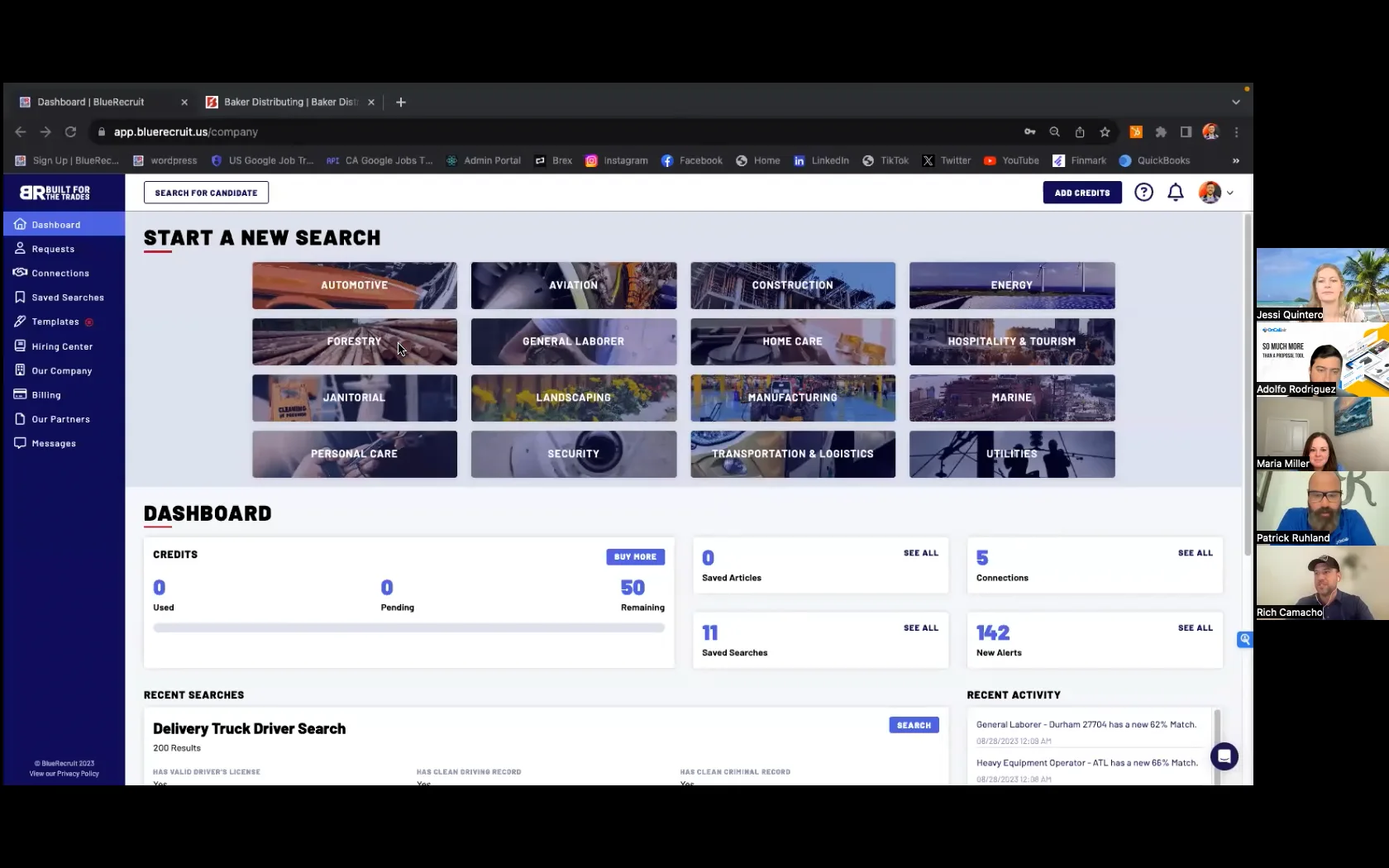Viewport: 1389px width, 868px height.
Task: Show hidden bookmarks via the overflow chevron
Action: (x=1235, y=160)
